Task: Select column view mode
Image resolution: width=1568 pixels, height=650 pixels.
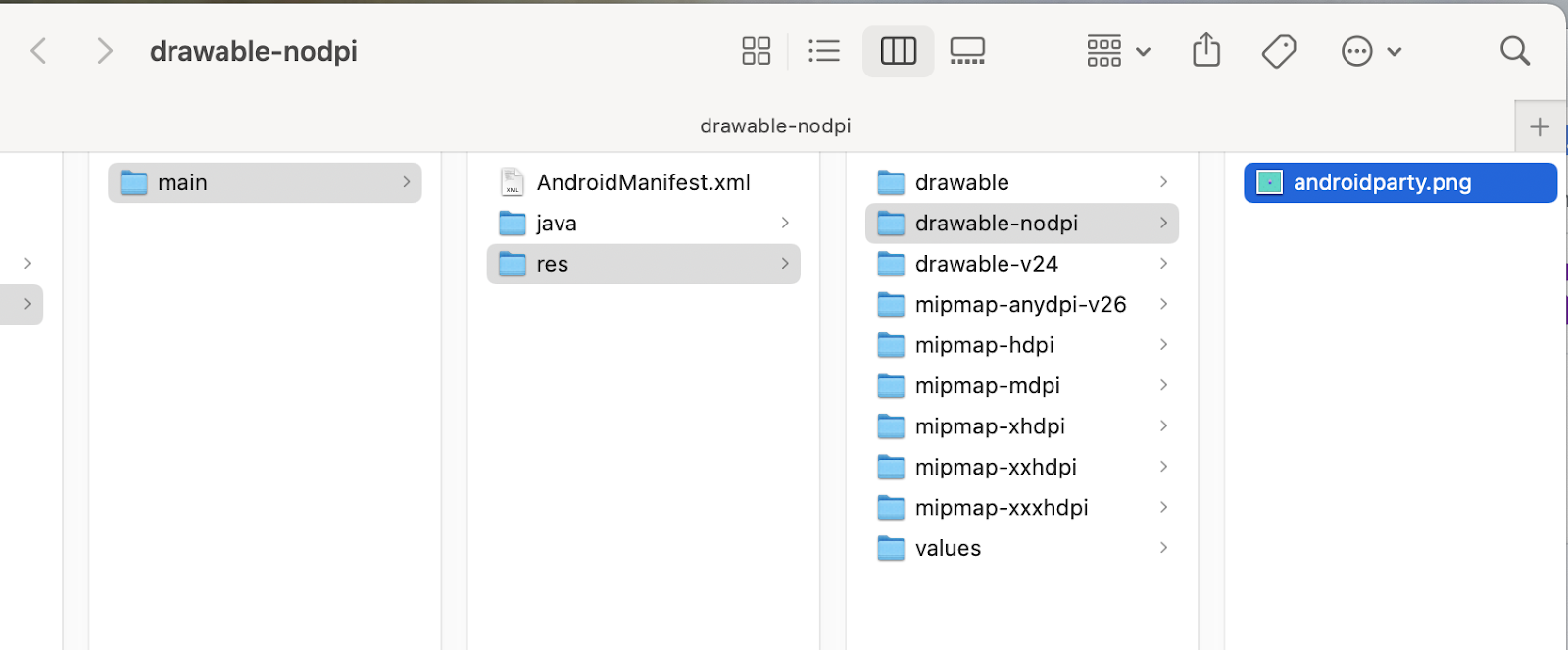Action: tap(898, 51)
